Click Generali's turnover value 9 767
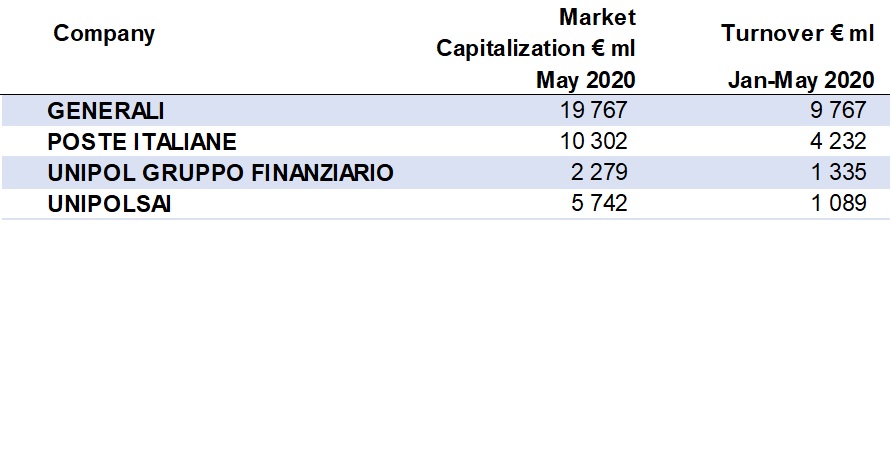 coord(838,110)
